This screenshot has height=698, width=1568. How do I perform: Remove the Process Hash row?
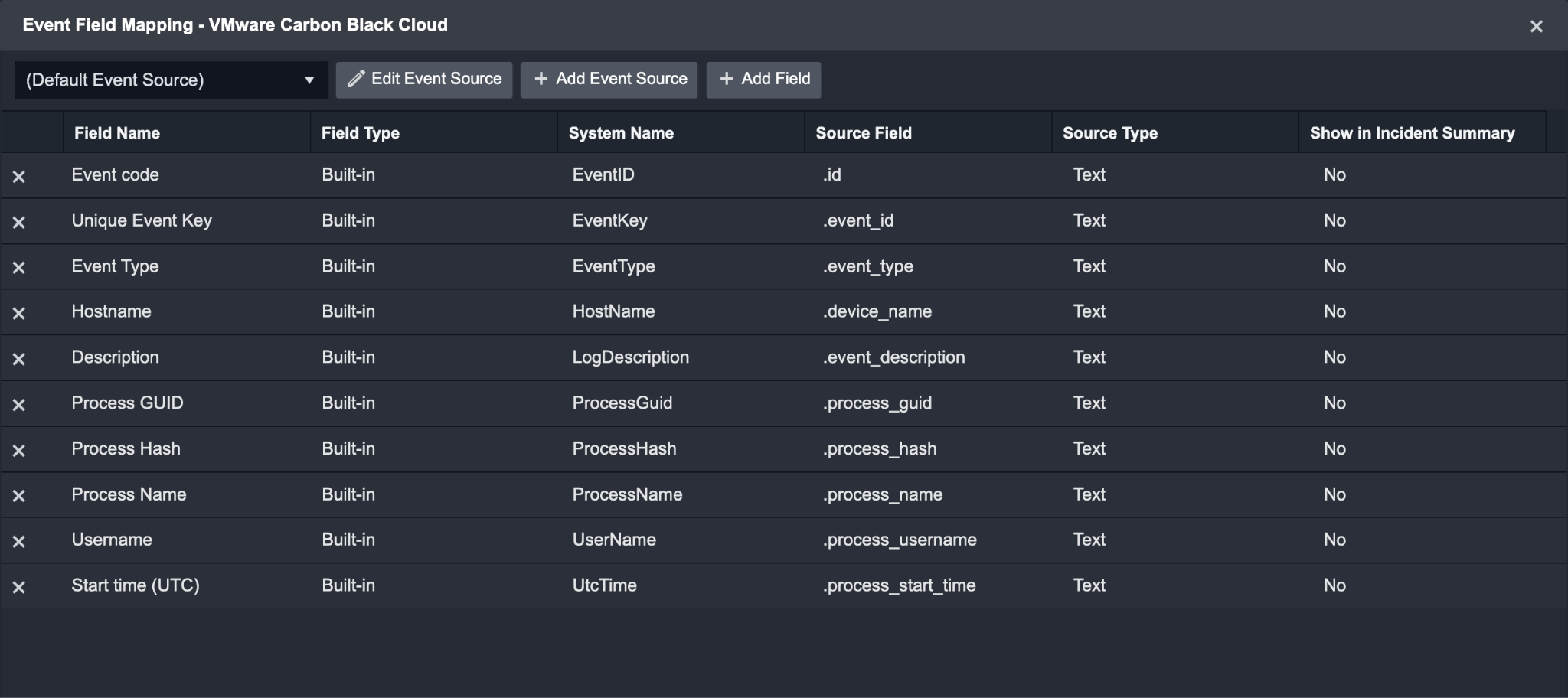point(19,451)
